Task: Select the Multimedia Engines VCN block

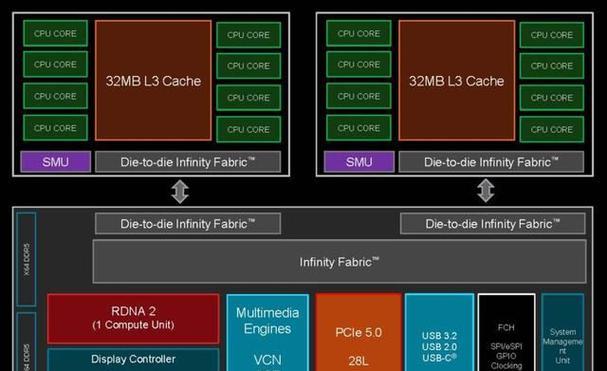Action: pyautogui.click(x=267, y=333)
